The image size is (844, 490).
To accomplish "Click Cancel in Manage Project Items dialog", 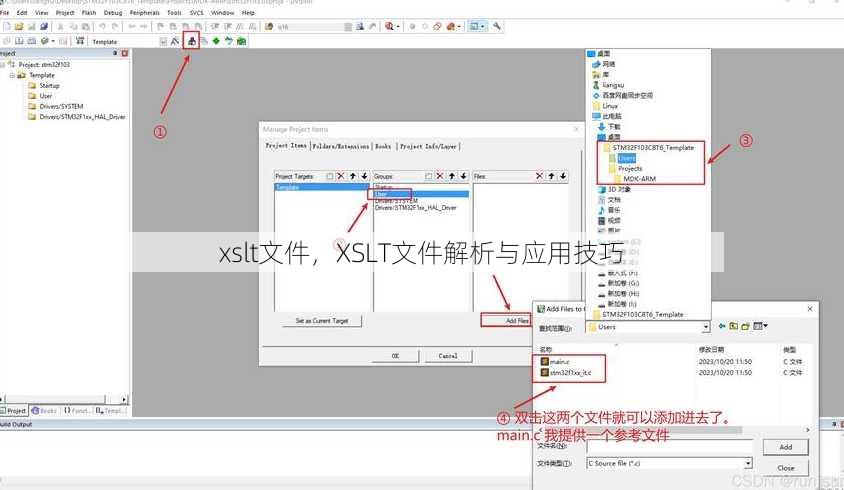I will 448,356.
